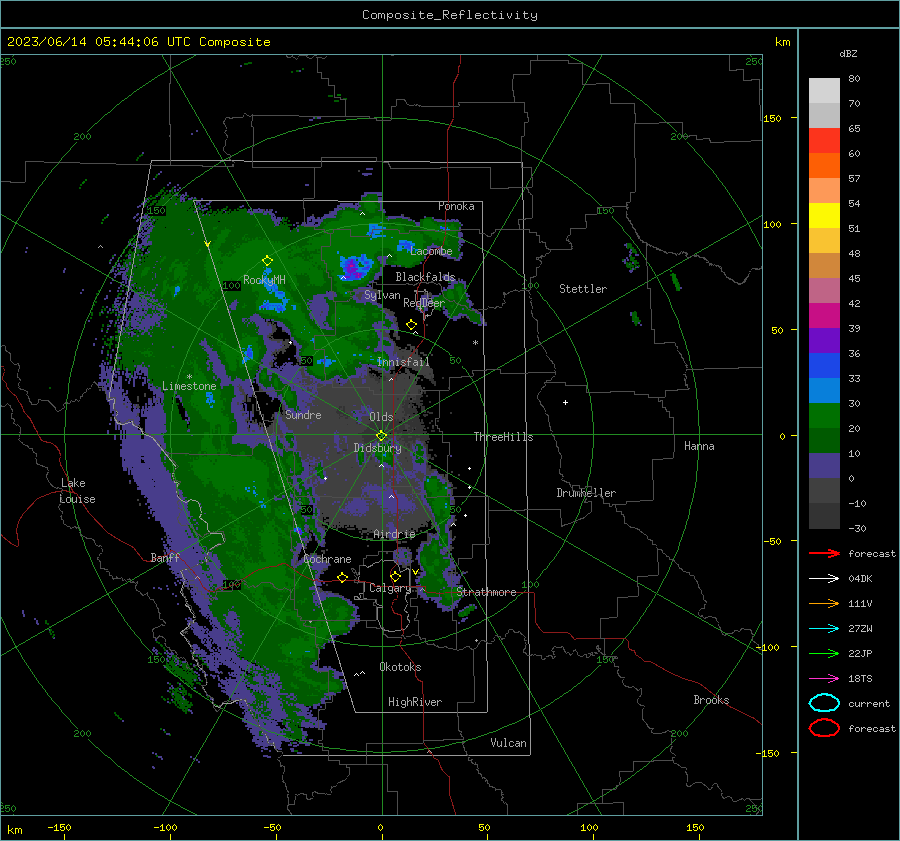Click the Strathmore label

pyautogui.click(x=486, y=592)
